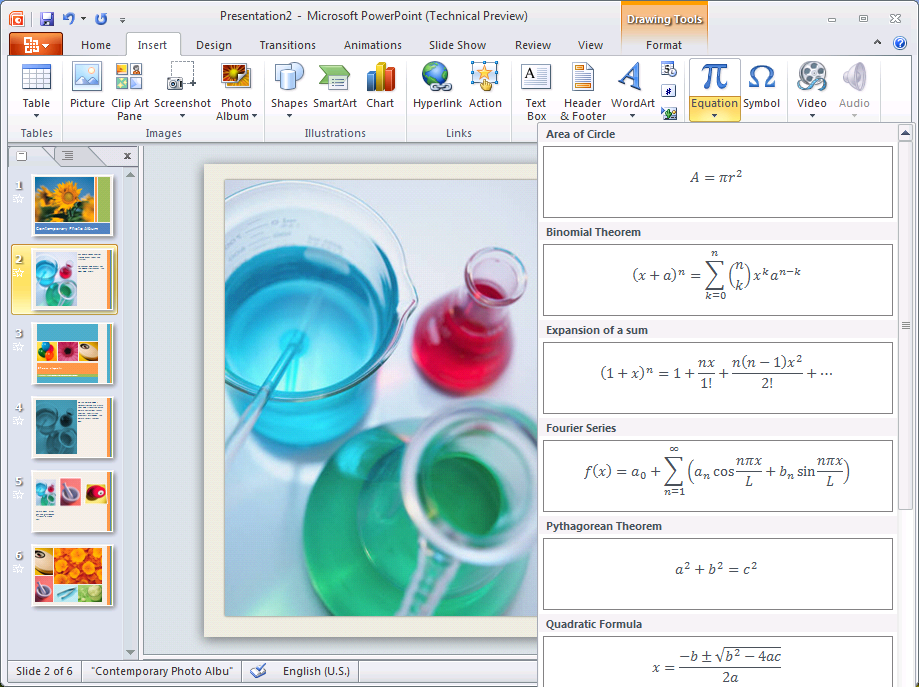Screen dimensions: 919x687
Task: Insert Slide Number small icon
Action: [x=669, y=91]
